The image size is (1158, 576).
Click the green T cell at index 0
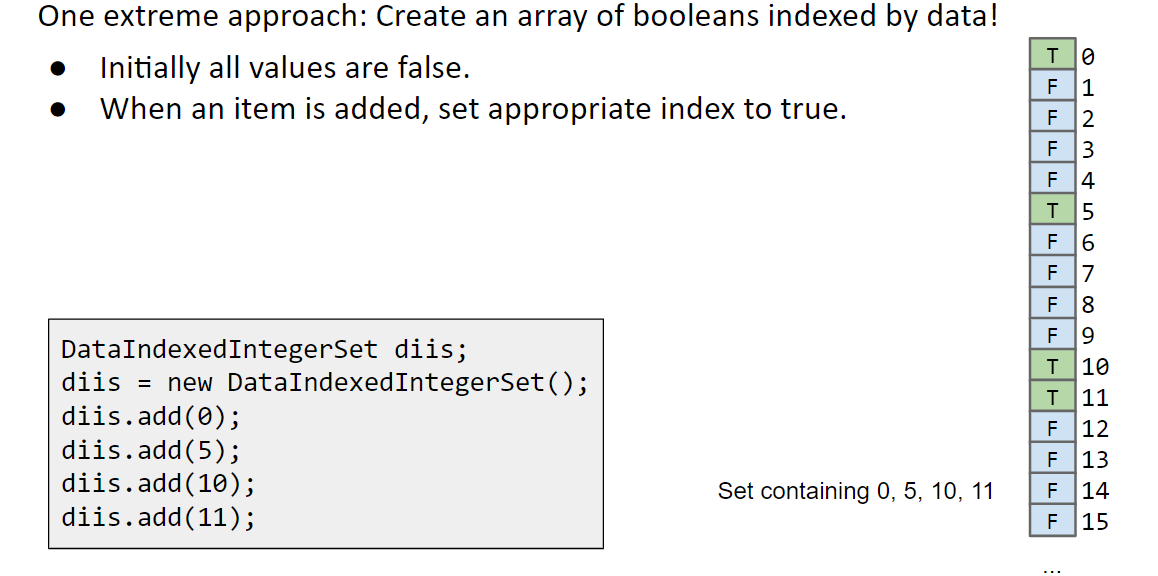click(1052, 55)
